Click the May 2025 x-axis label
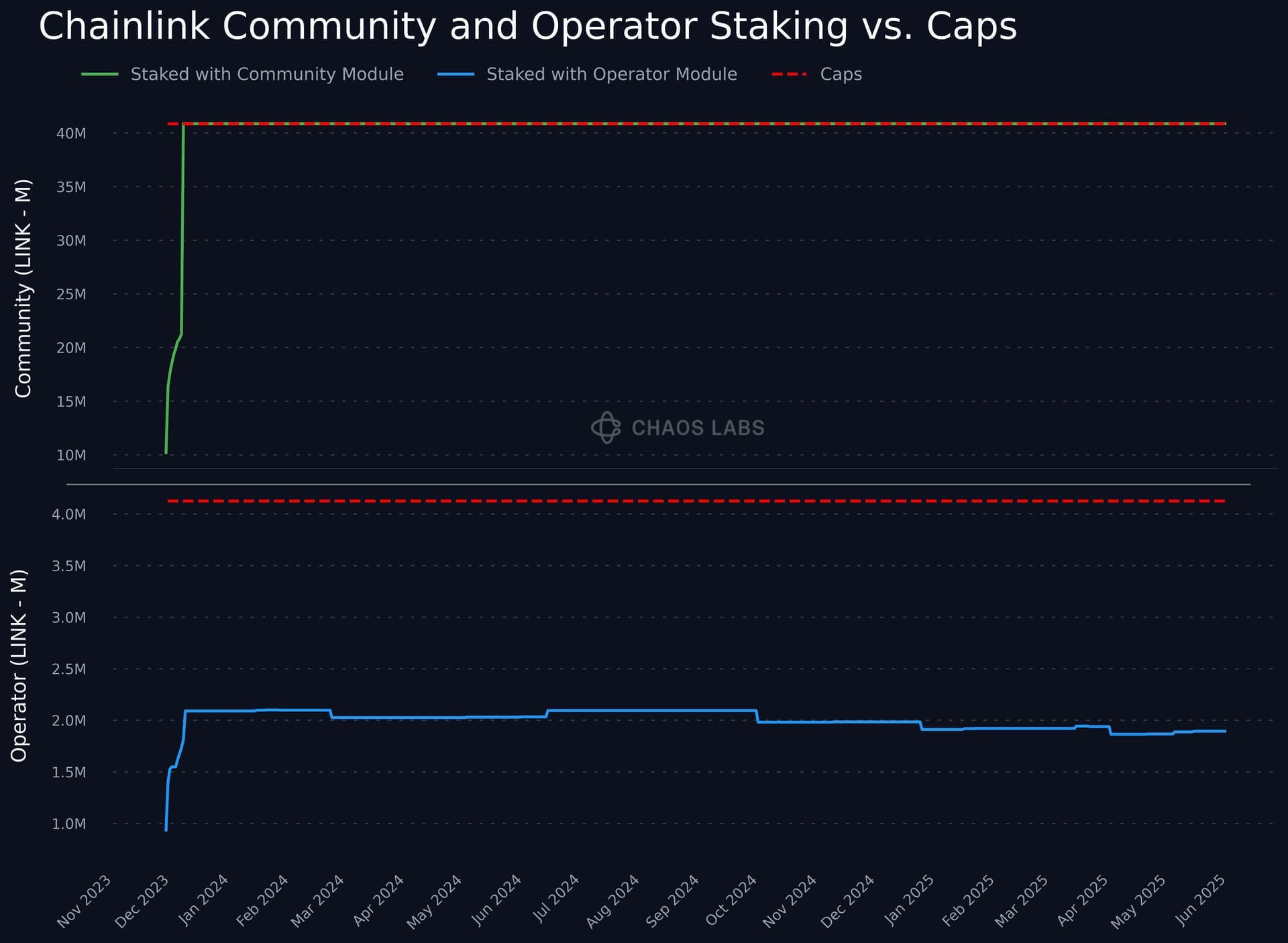This screenshot has width=1288, height=943. [x=1138, y=901]
